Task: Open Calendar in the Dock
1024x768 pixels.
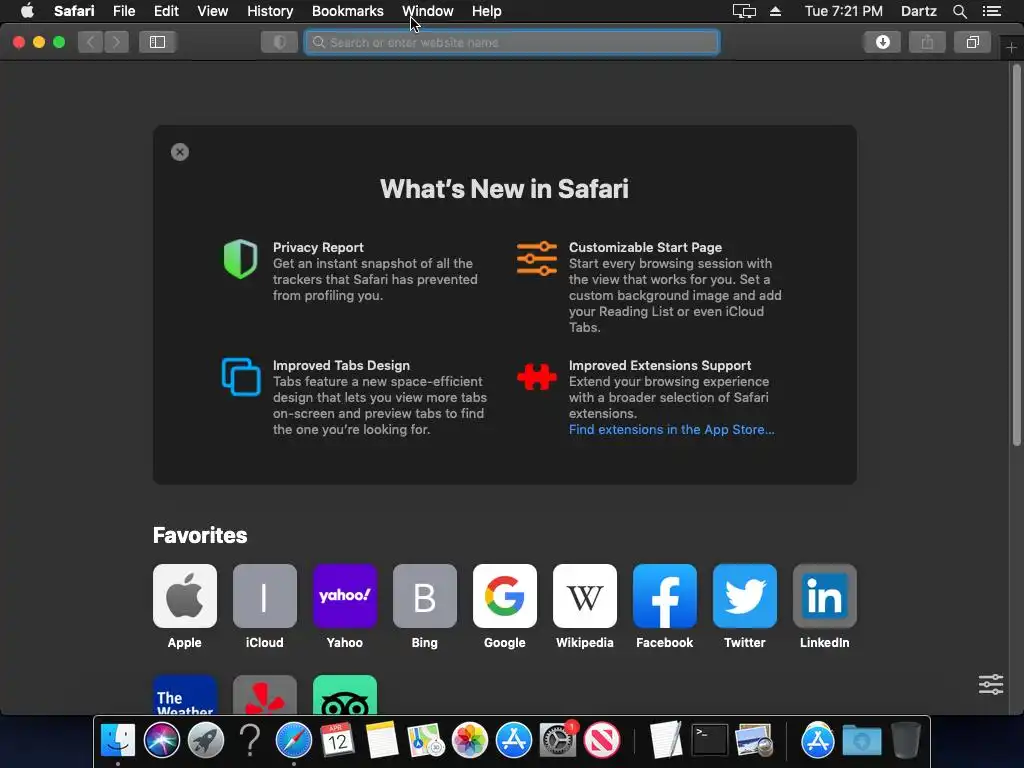Action: click(x=338, y=740)
